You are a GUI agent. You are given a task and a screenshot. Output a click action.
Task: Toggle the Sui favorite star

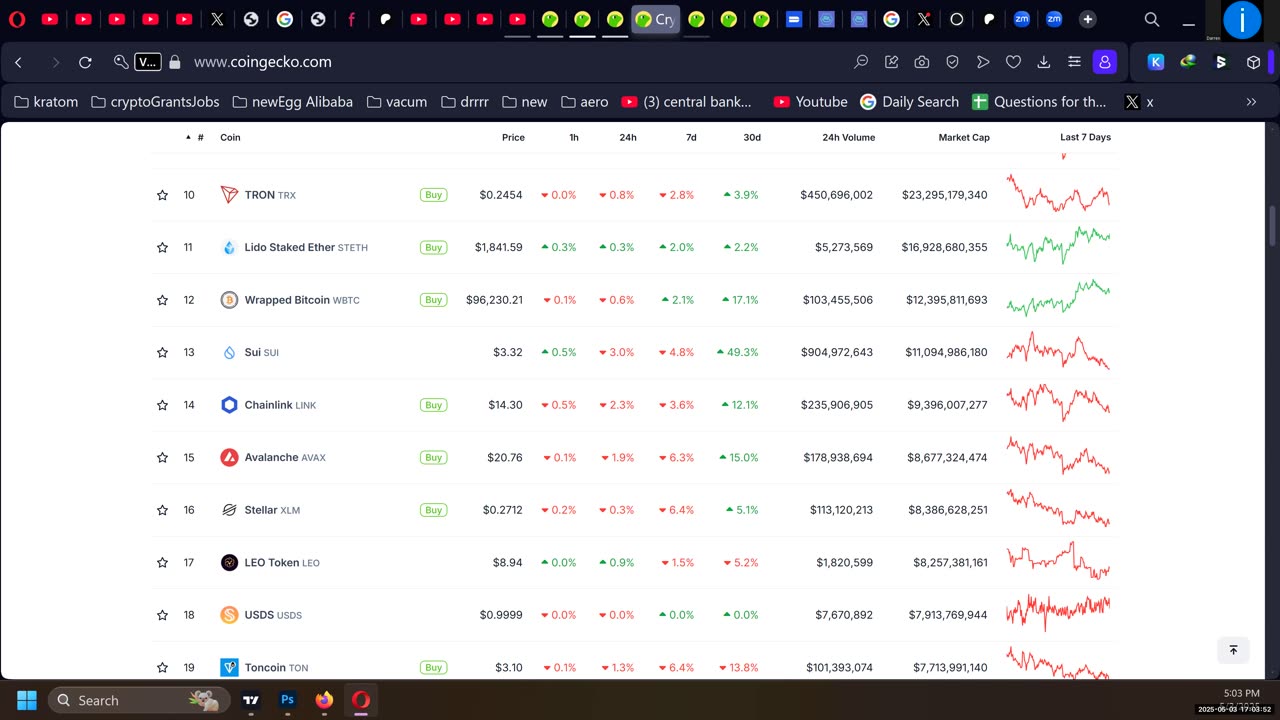point(162,352)
